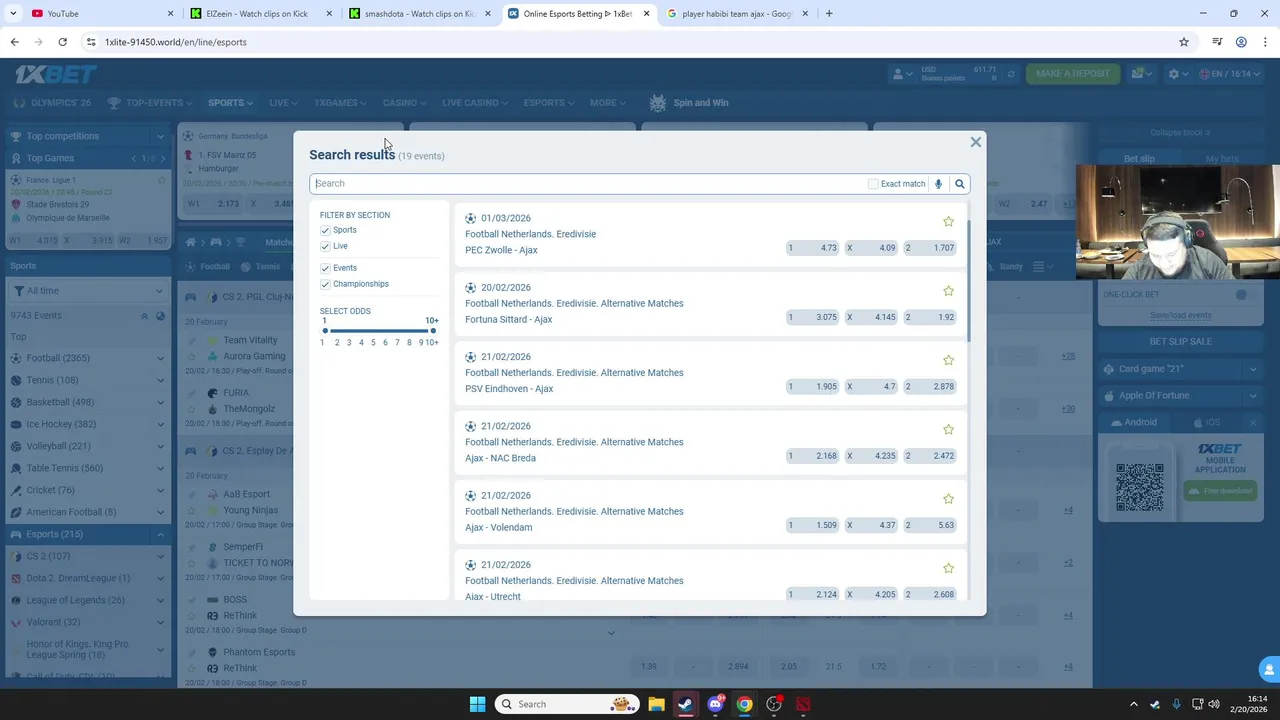Open settings gear in site header

coord(1174,74)
